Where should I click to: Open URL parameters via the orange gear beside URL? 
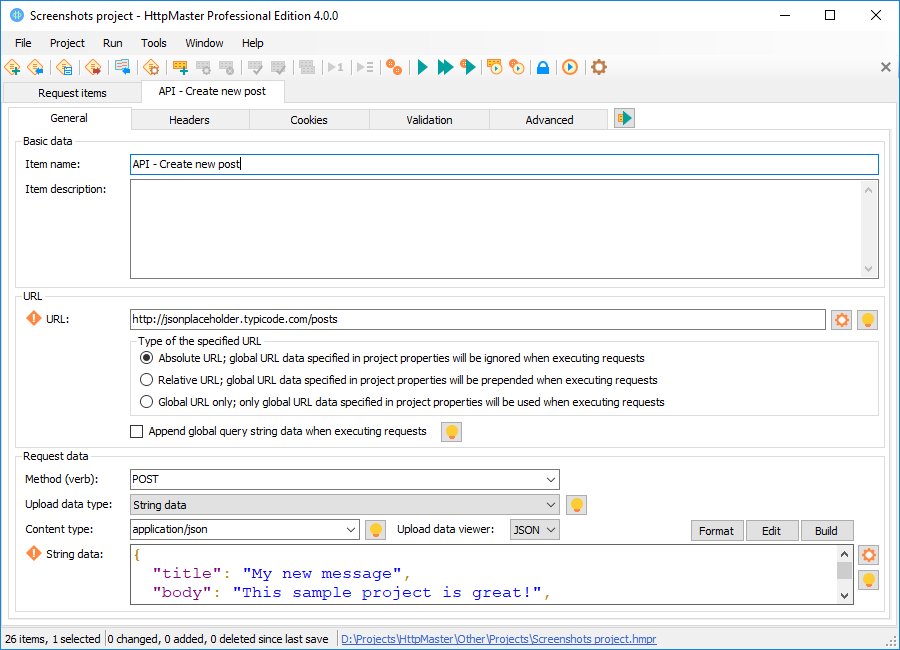[841, 320]
